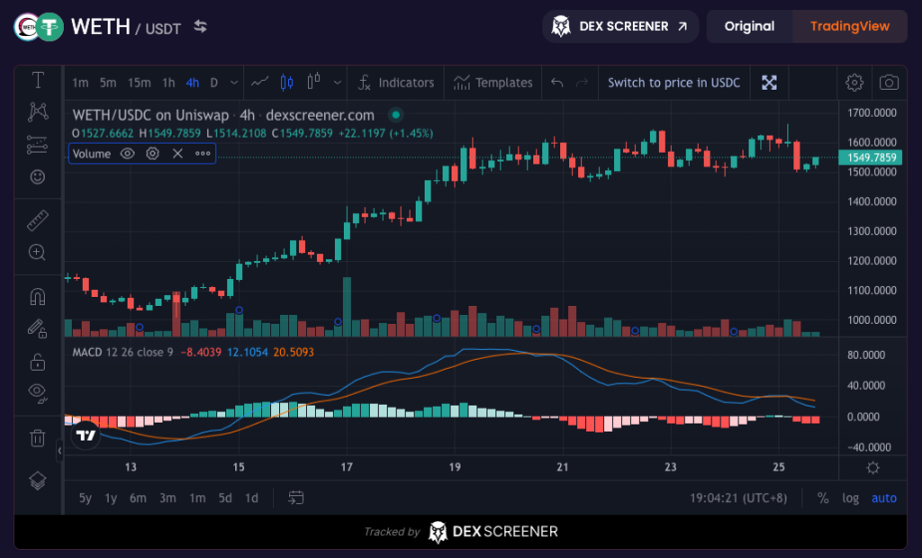Click the trash Remove drawings icon
This screenshot has height=558, width=922.
click(38, 437)
